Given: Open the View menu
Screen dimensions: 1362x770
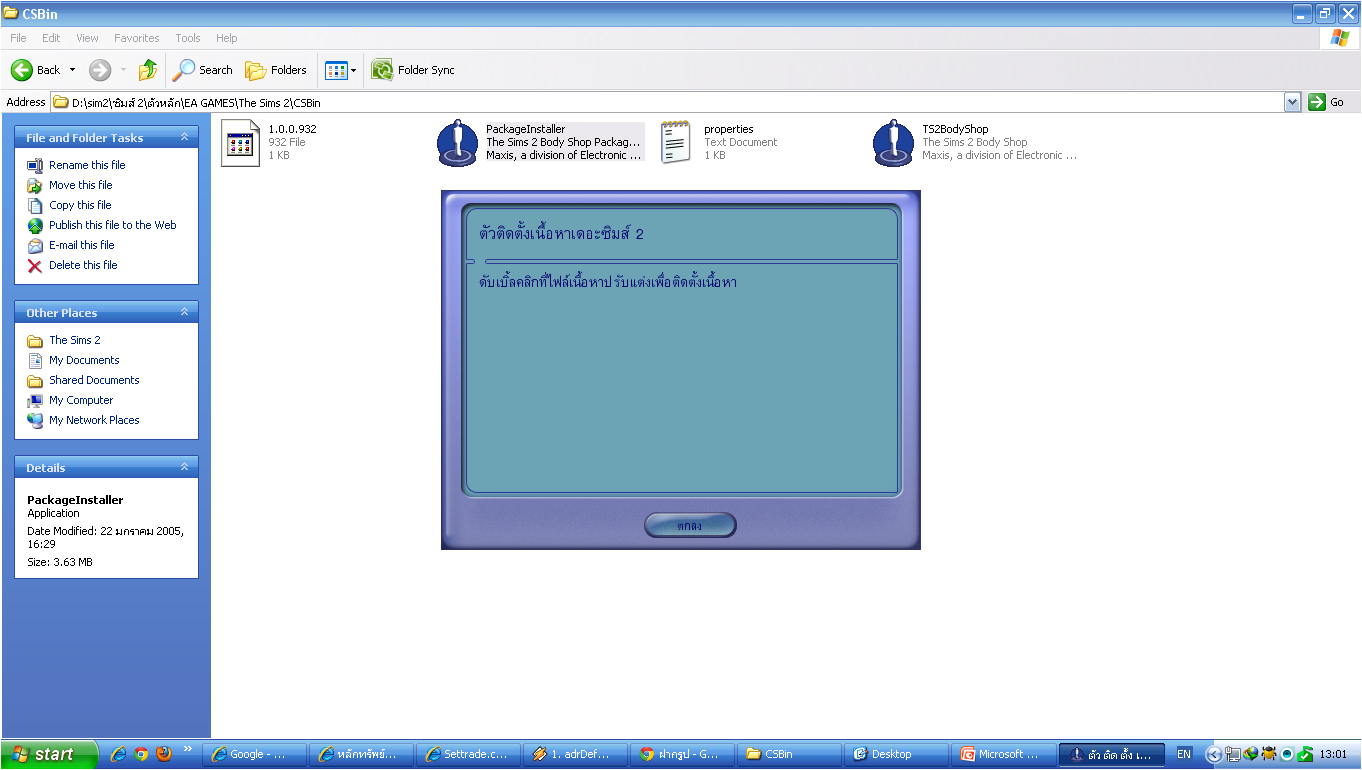Looking at the screenshot, I should point(88,38).
